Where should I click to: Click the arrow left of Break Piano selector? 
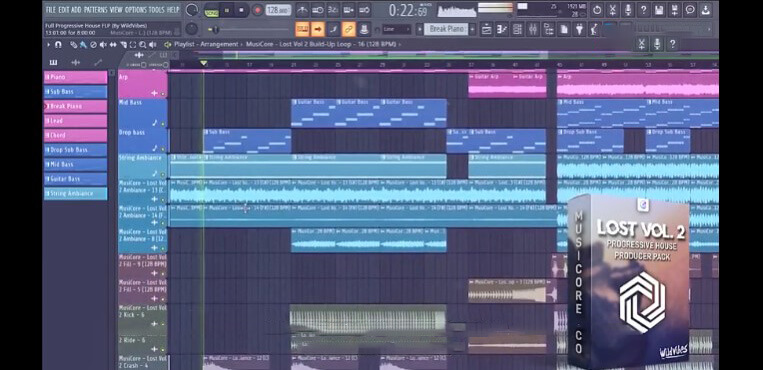[419, 29]
